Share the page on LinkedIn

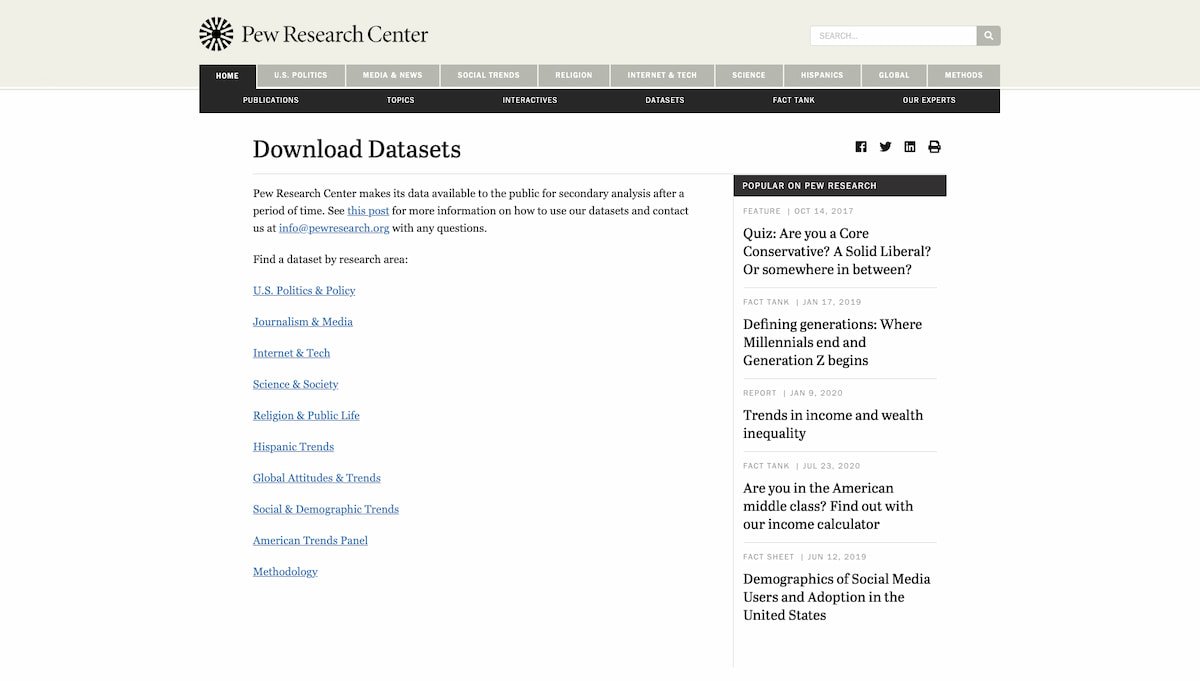(x=909, y=146)
